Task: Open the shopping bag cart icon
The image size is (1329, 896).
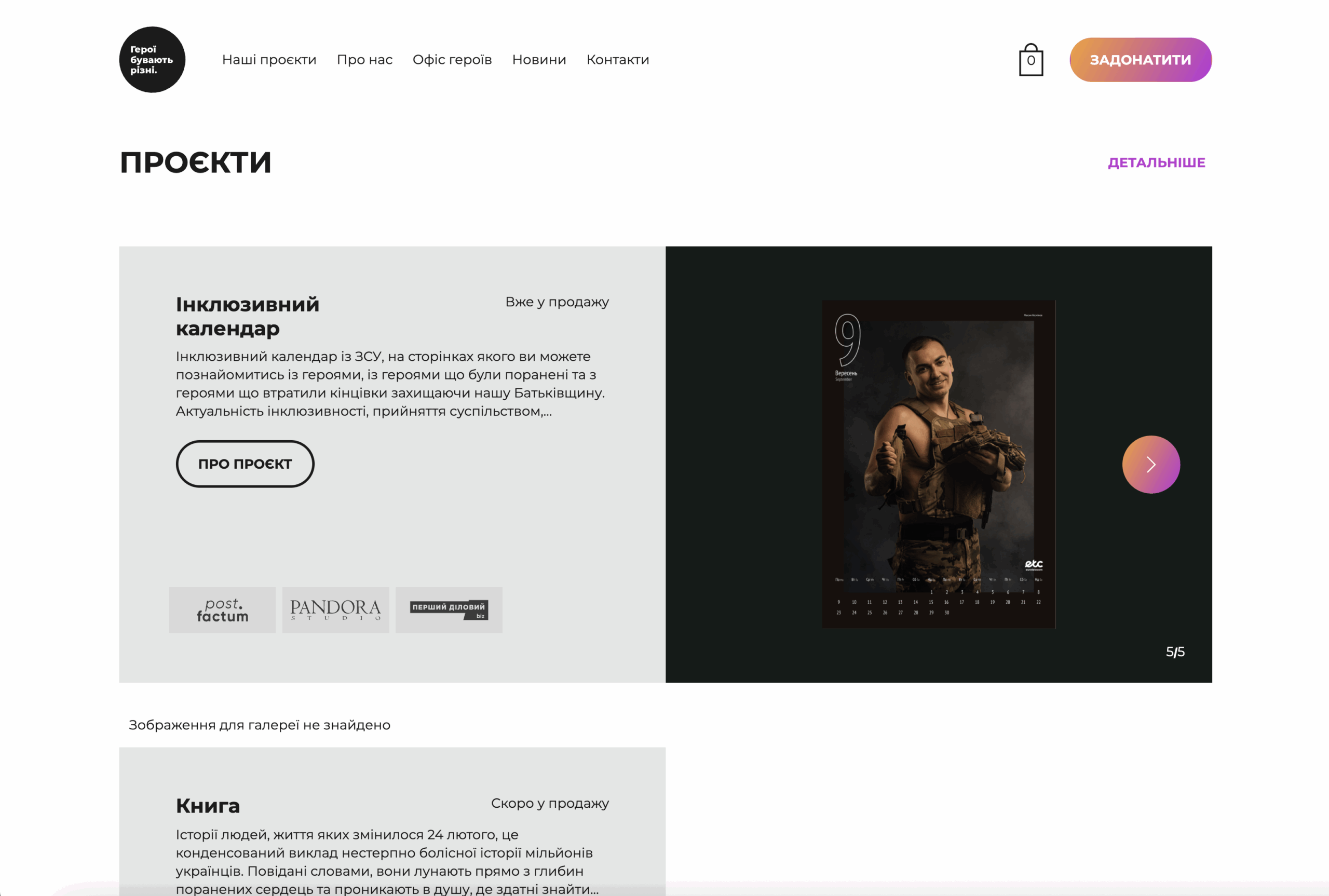Action: tap(1030, 59)
